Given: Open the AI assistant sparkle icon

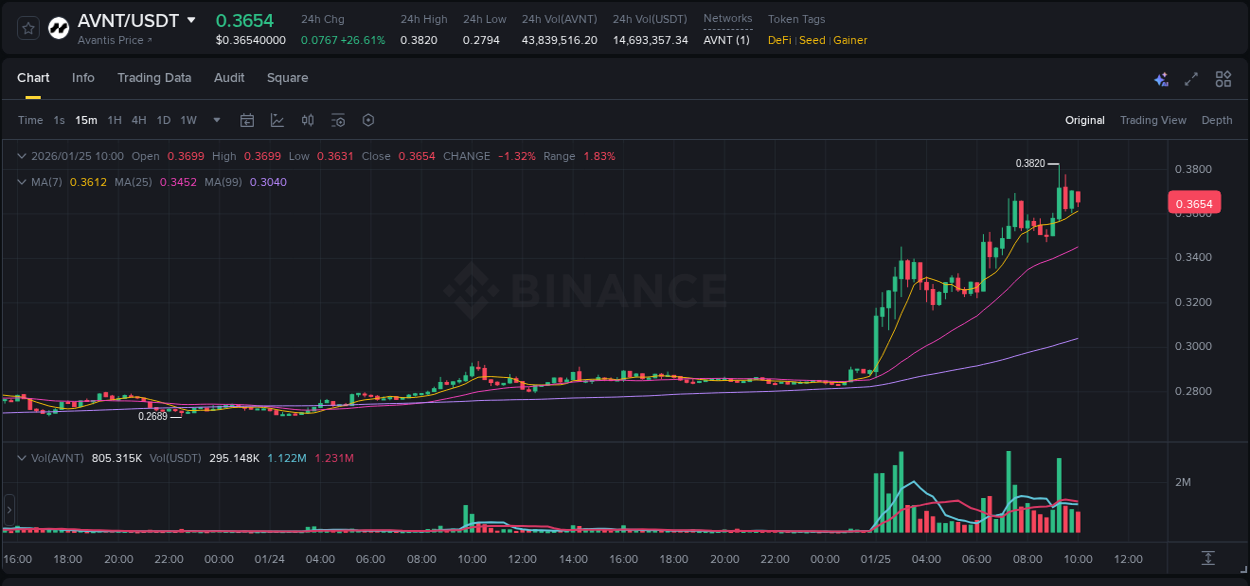Looking at the screenshot, I should tap(1160, 78).
